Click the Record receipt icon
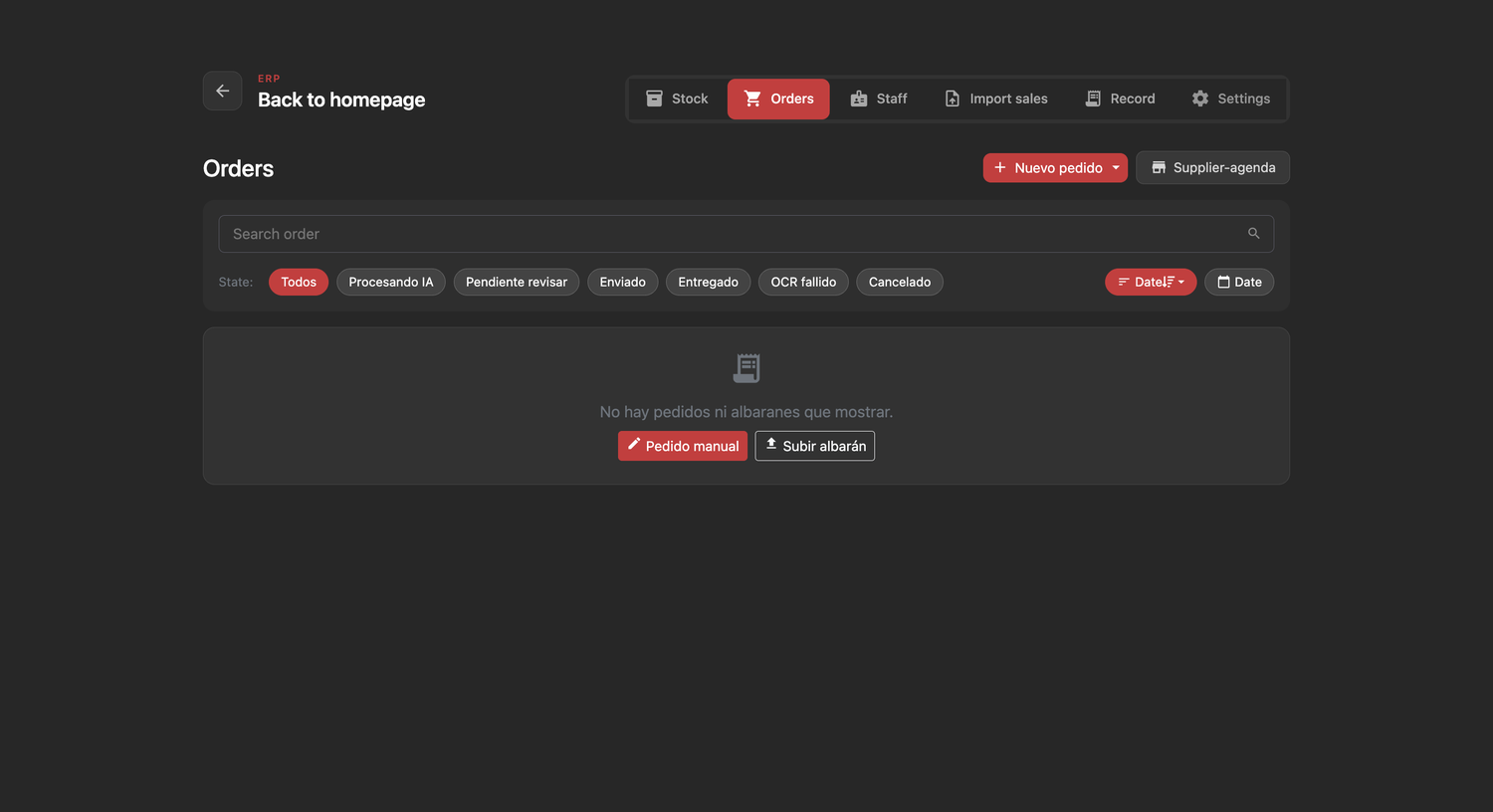Viewport: 1493px width, 812px height. pyautogui.click(x=1093, y=99)
